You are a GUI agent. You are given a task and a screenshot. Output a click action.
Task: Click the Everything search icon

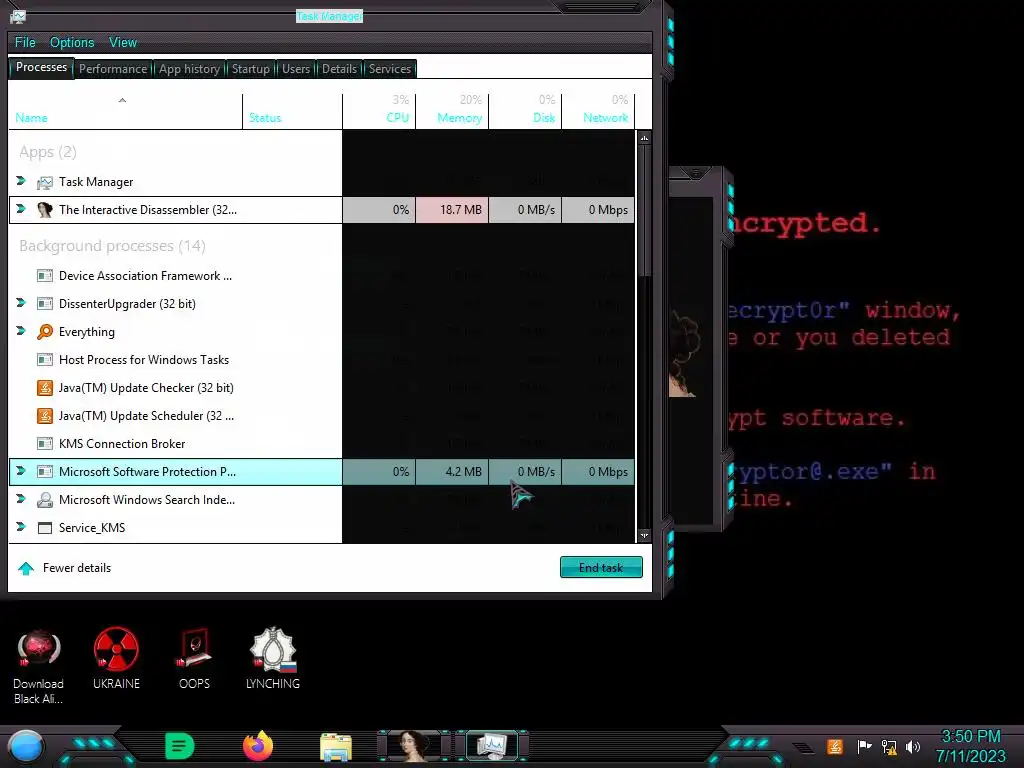(44, 332)
